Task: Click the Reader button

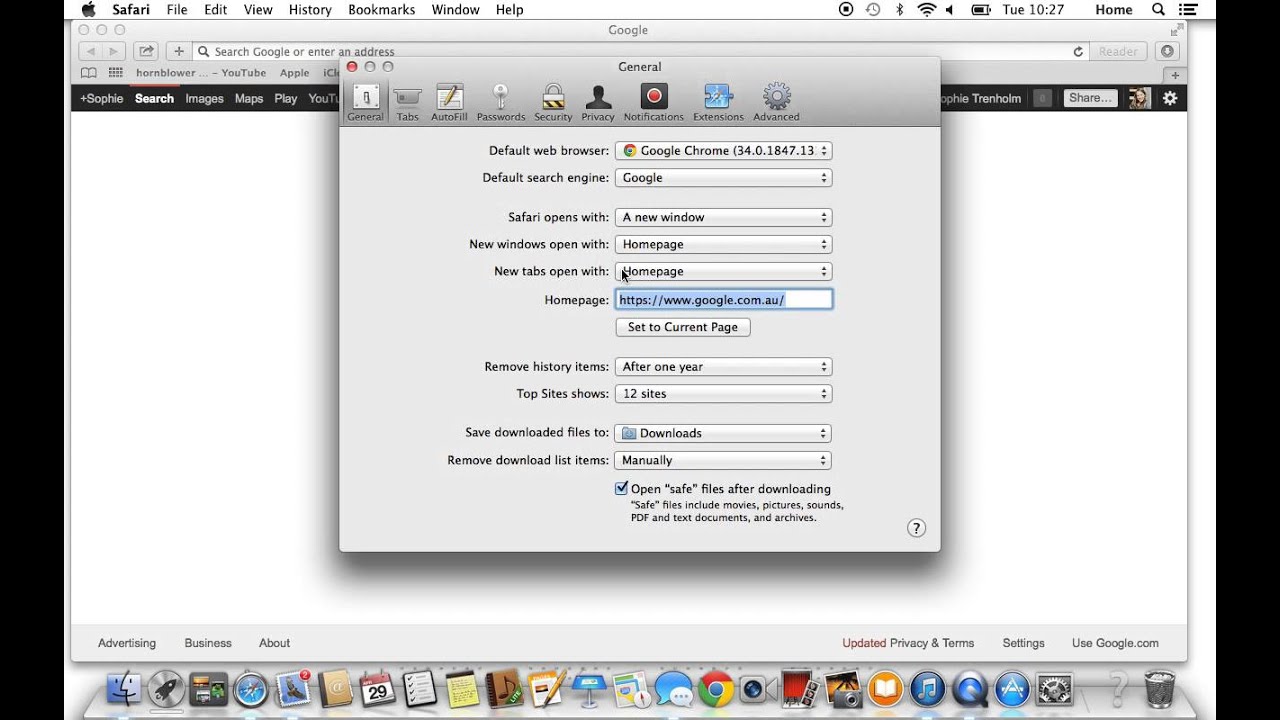Action: point(1118,51)
